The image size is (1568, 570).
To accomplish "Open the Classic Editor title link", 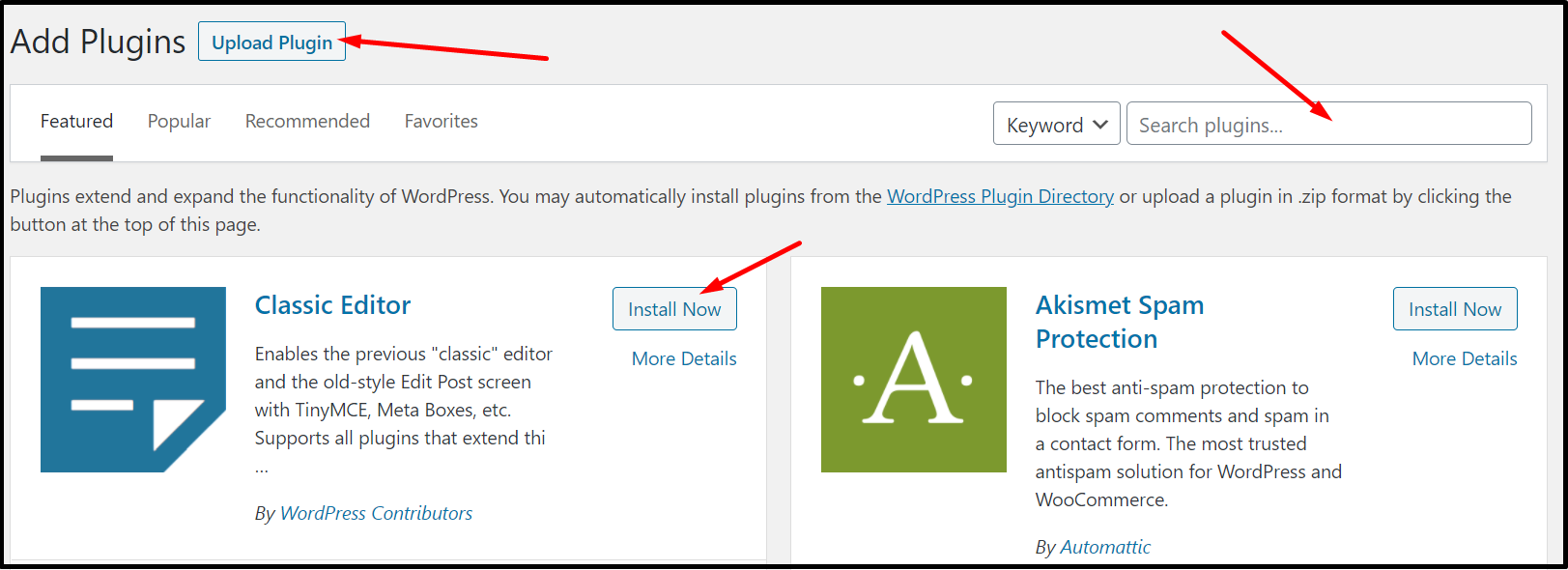I will pyautogui.click(x=332, y=305).
